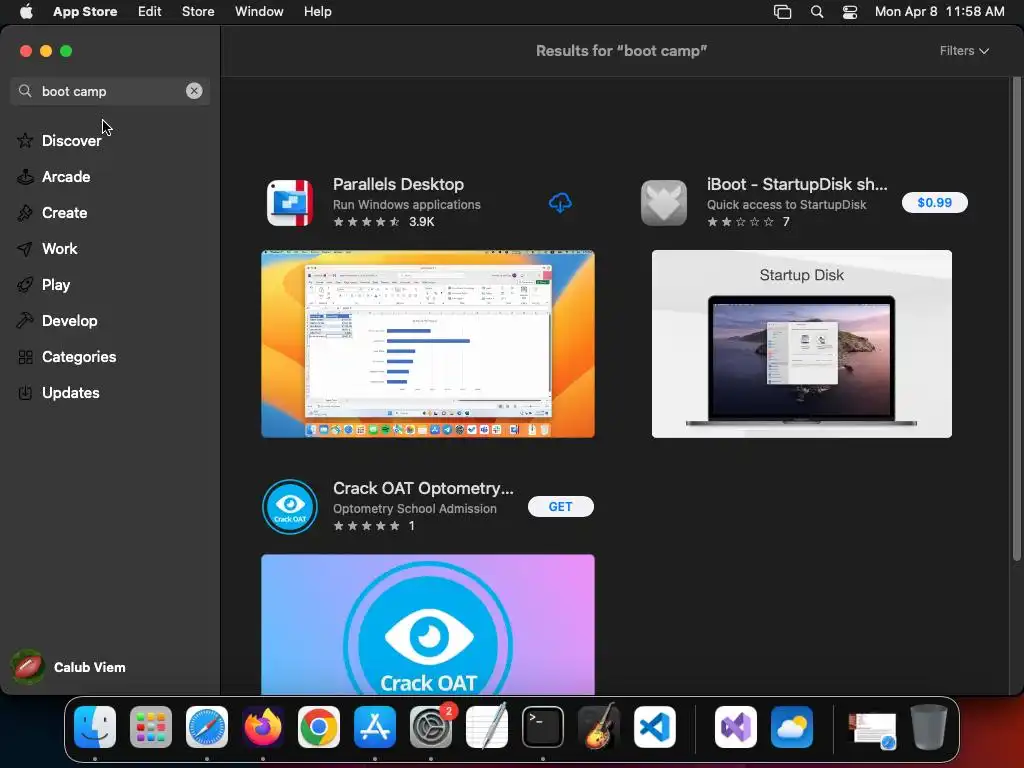Screen dimensions: 1024x768
Task: Launch Google Chrome from the Dock
Action: [x=319, y=726]
